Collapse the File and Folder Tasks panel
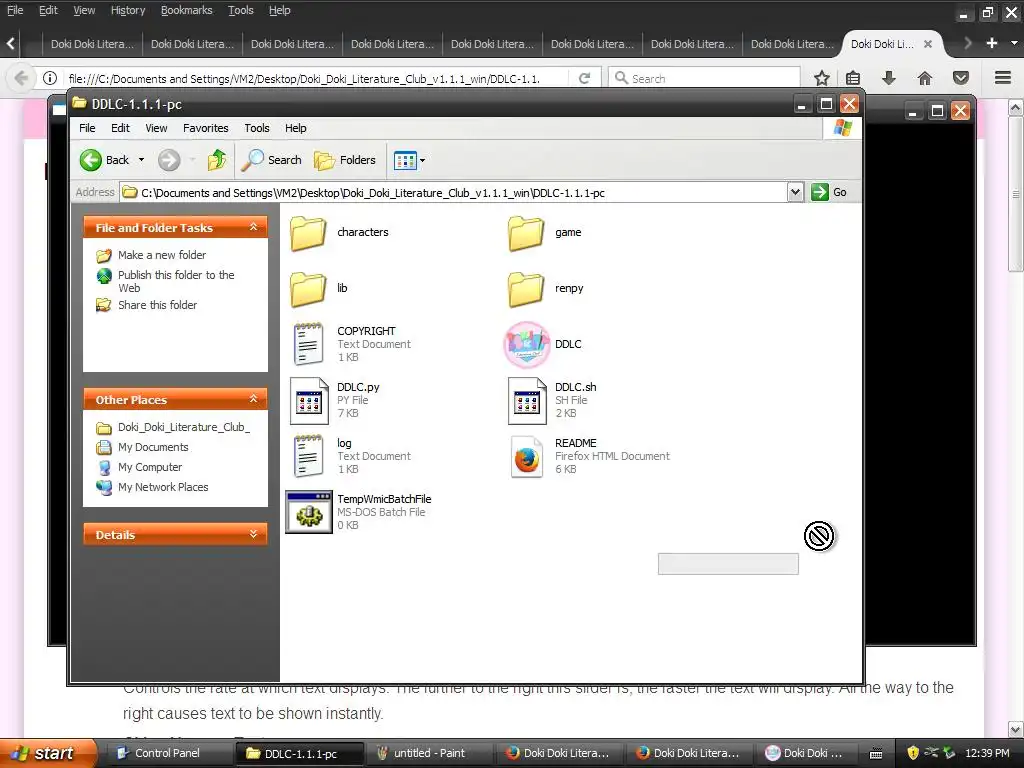This screenshot has width=1024, height=768. coord(253,227)
